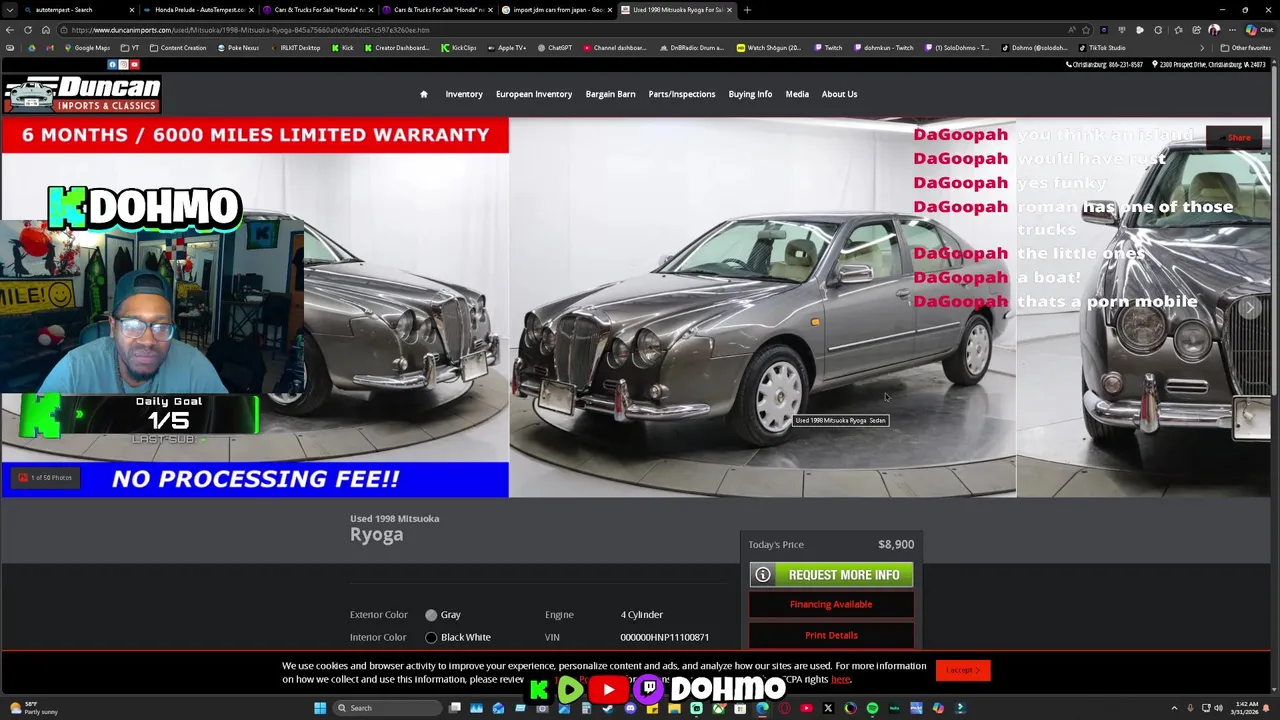Go to Bargain Barn page
The height and width of the screenshot is (720, 1280).
tap(610, 94)
